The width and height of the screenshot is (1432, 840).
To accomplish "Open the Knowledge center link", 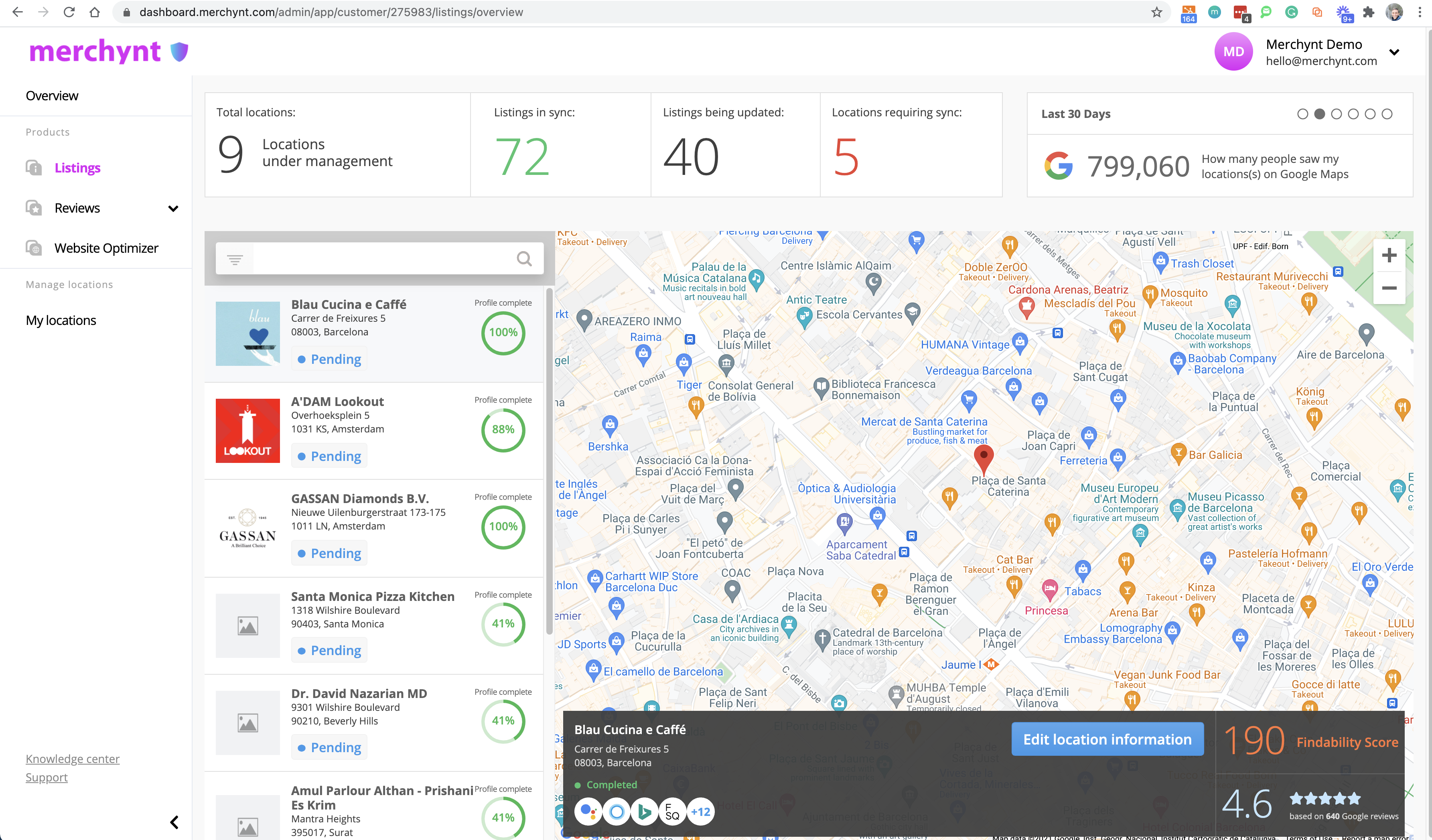I will click(72, 759).
